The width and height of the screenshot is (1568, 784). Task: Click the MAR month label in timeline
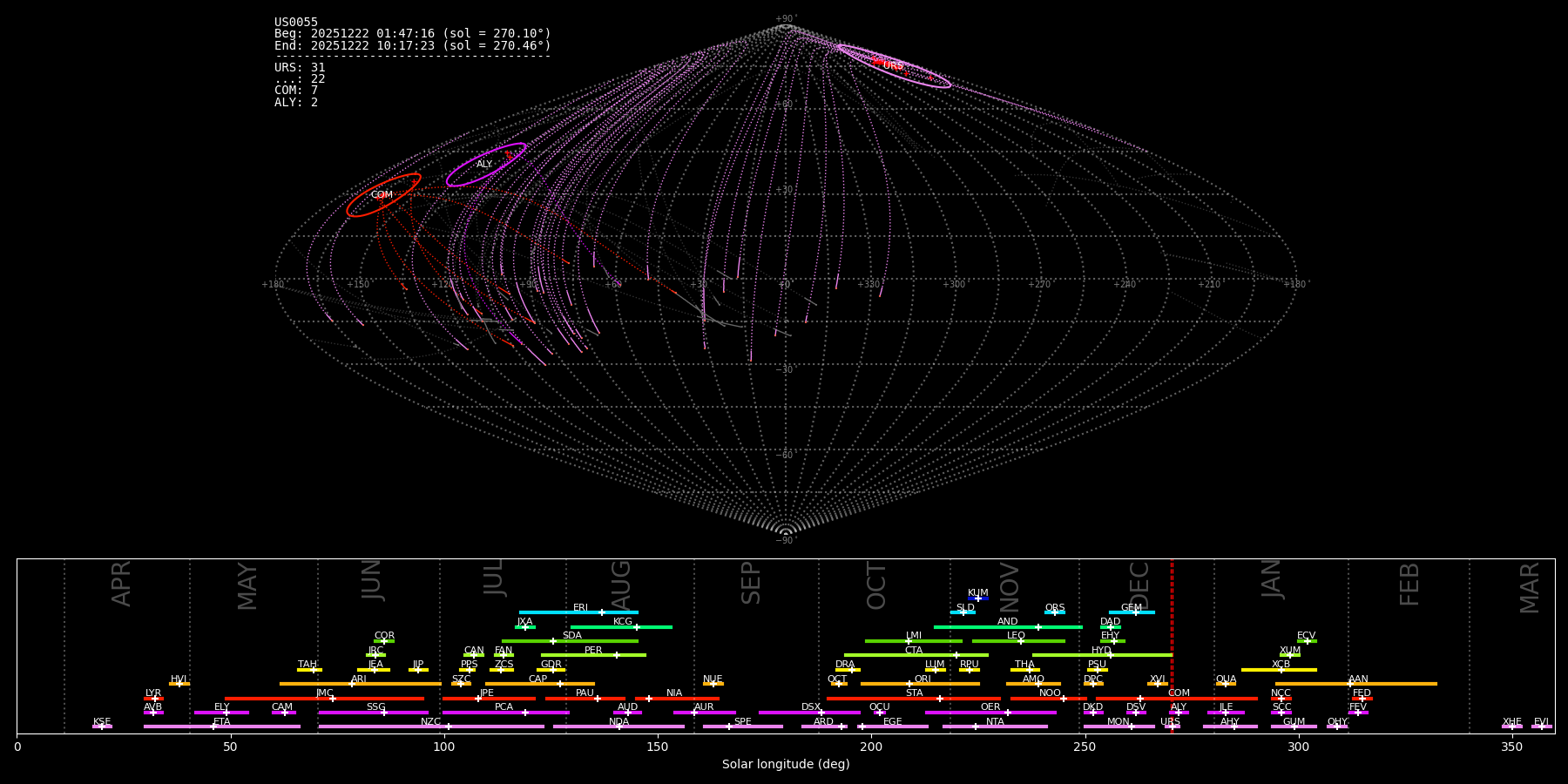coord(1530,588)
